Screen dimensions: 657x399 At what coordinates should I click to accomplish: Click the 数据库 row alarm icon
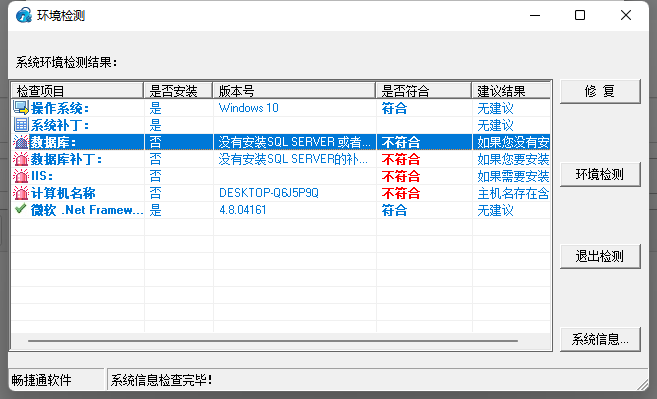[x=21, y=142]
